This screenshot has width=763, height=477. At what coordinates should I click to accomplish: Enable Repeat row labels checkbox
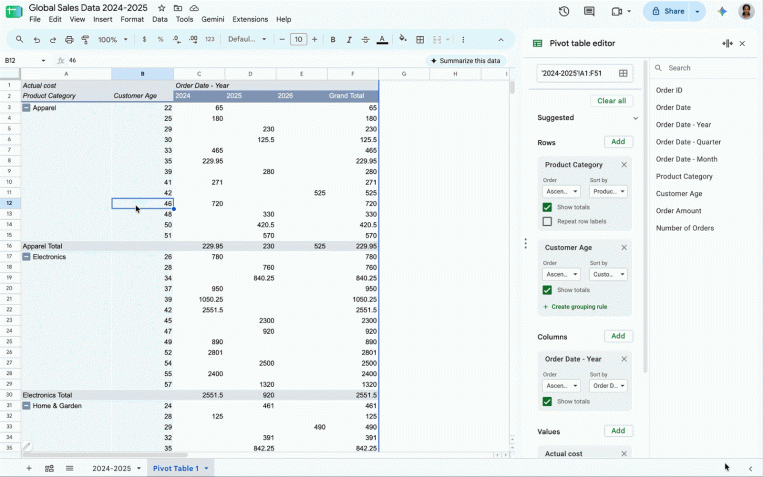(x=547, y=221)
